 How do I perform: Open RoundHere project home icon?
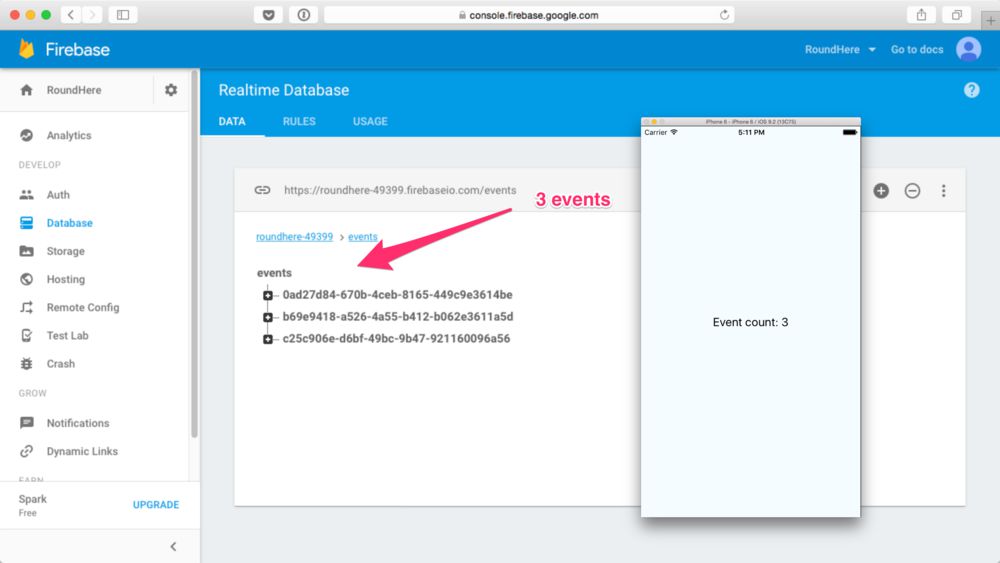click(x=26, y=90)
